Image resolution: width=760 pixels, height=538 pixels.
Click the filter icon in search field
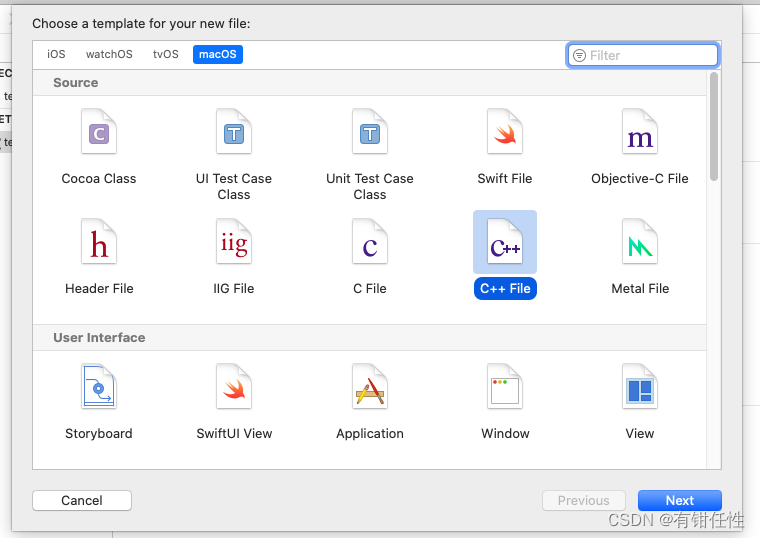579,55
